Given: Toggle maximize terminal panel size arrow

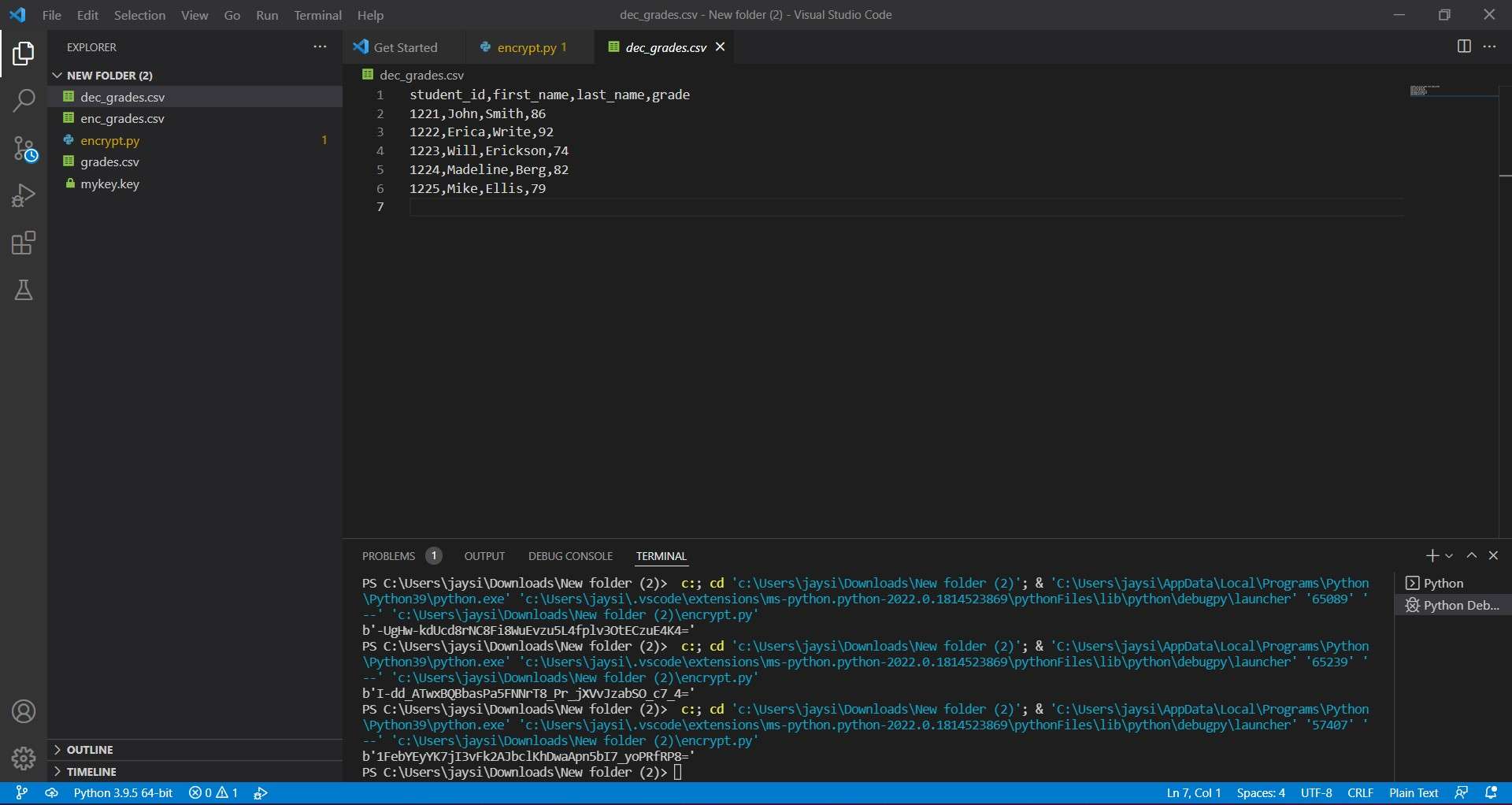Looking at the screenshot, I should [1471, 556].
